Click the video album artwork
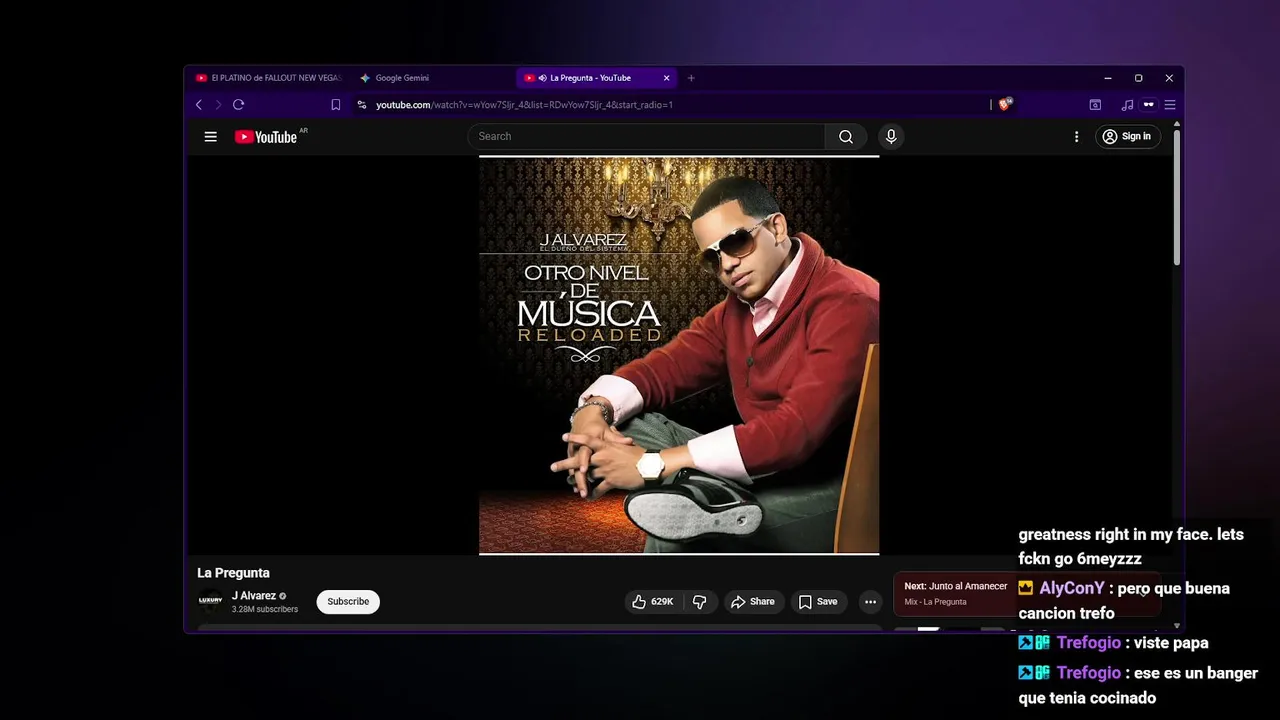The height and width of the screenshot is (720, 1280). 679,355
